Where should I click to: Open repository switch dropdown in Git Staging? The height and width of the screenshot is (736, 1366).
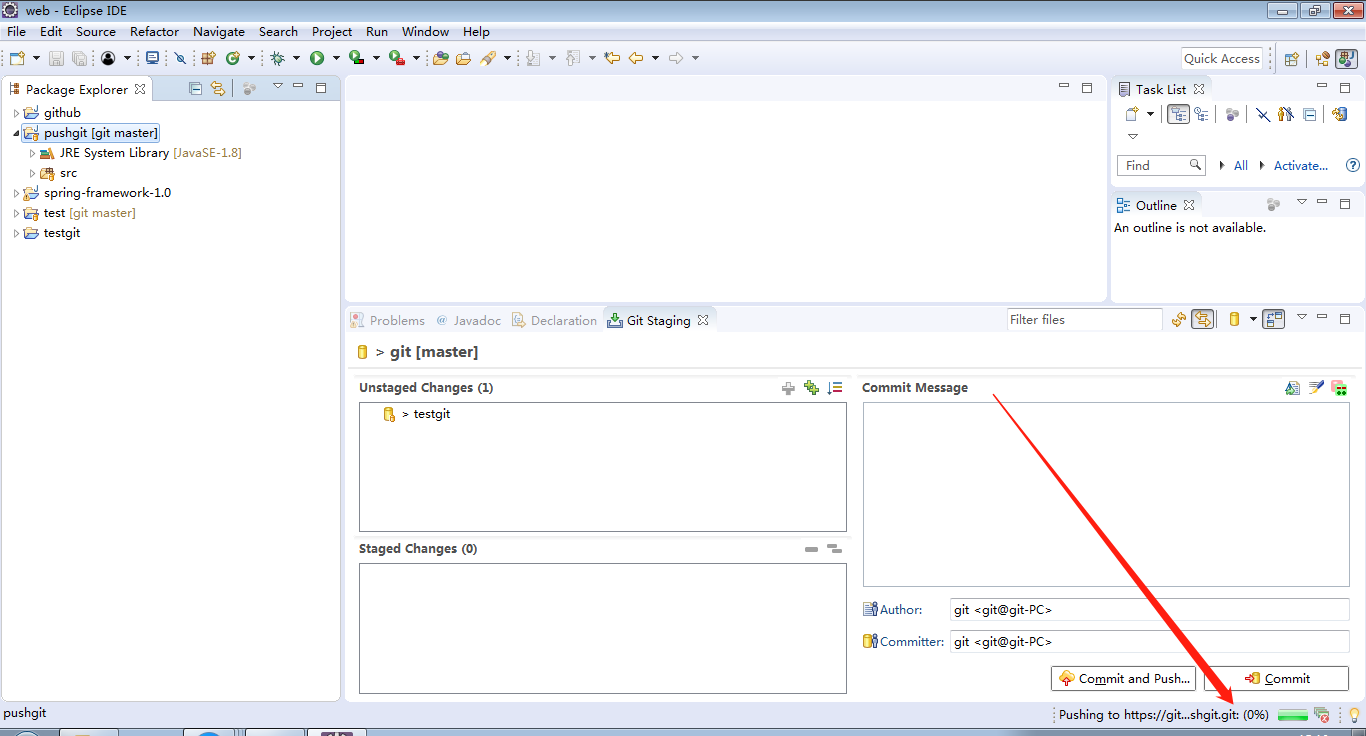[1253, 319]
